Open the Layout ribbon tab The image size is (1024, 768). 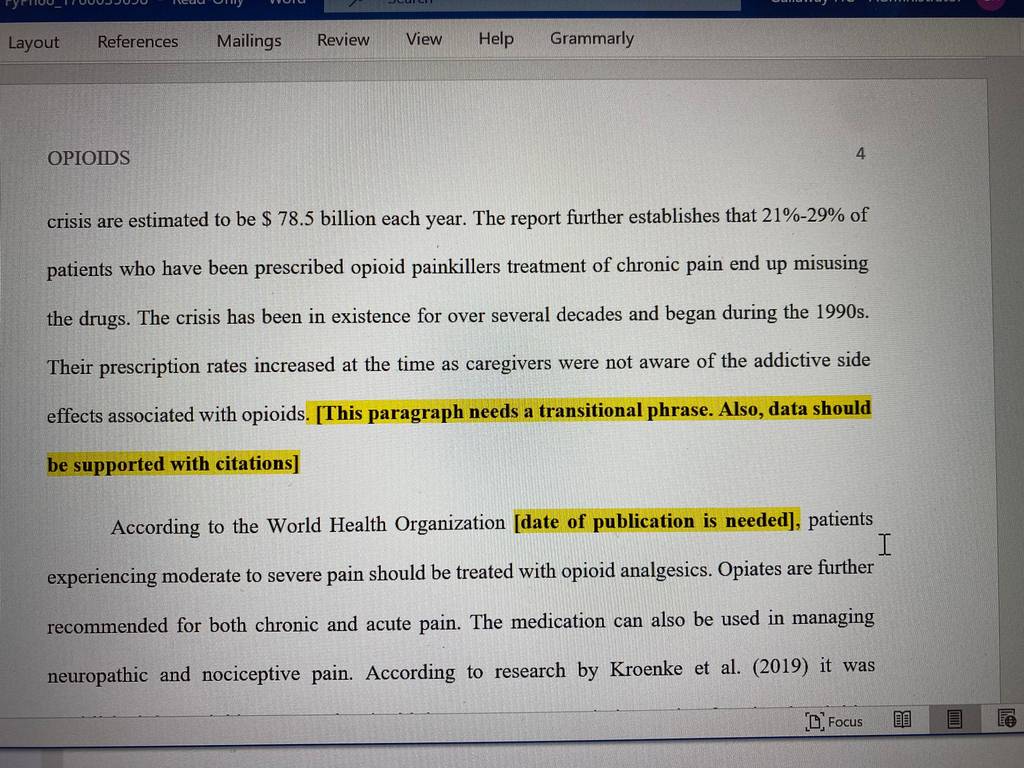(33, 42)
